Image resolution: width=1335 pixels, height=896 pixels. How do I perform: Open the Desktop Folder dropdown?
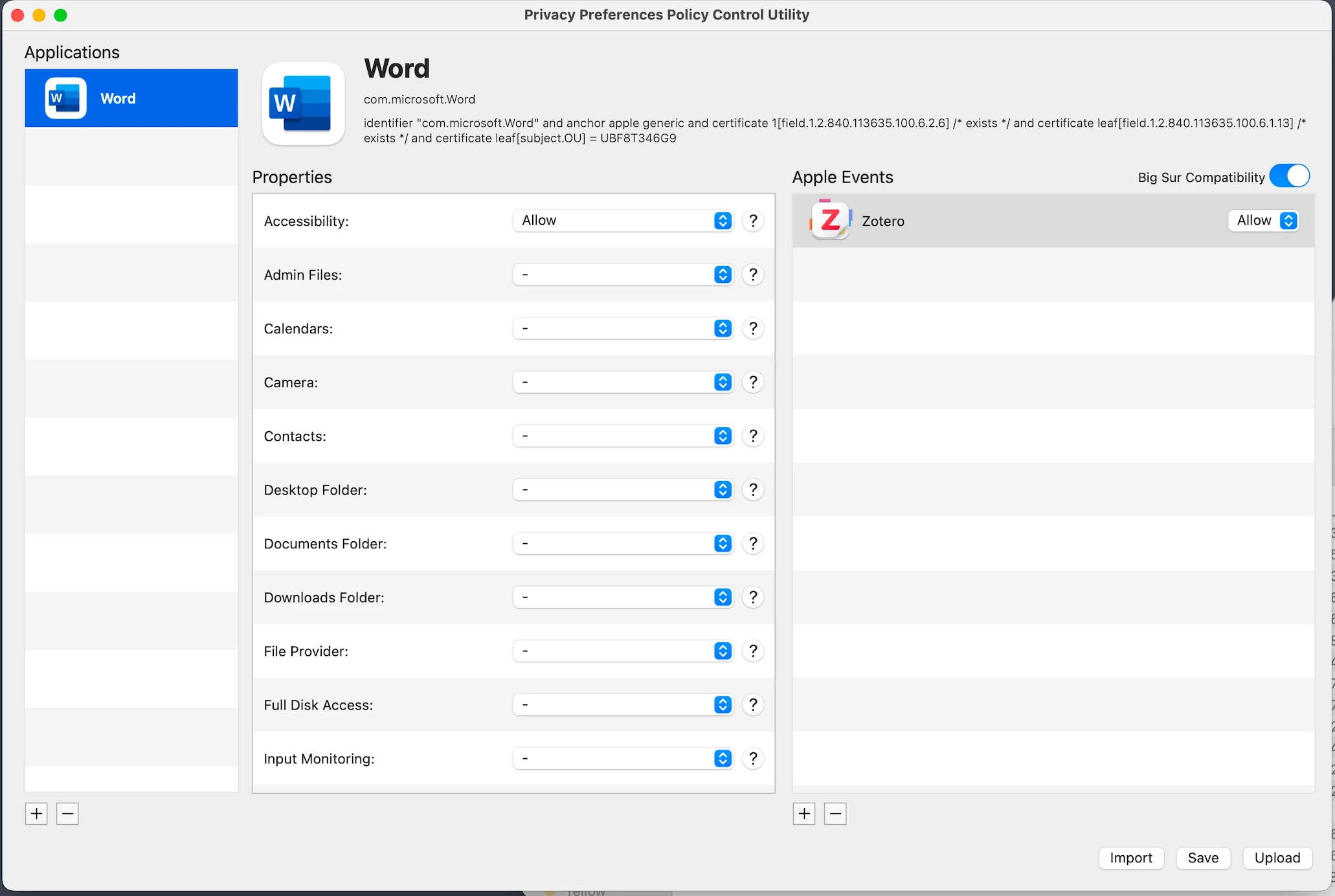[623, 489]
